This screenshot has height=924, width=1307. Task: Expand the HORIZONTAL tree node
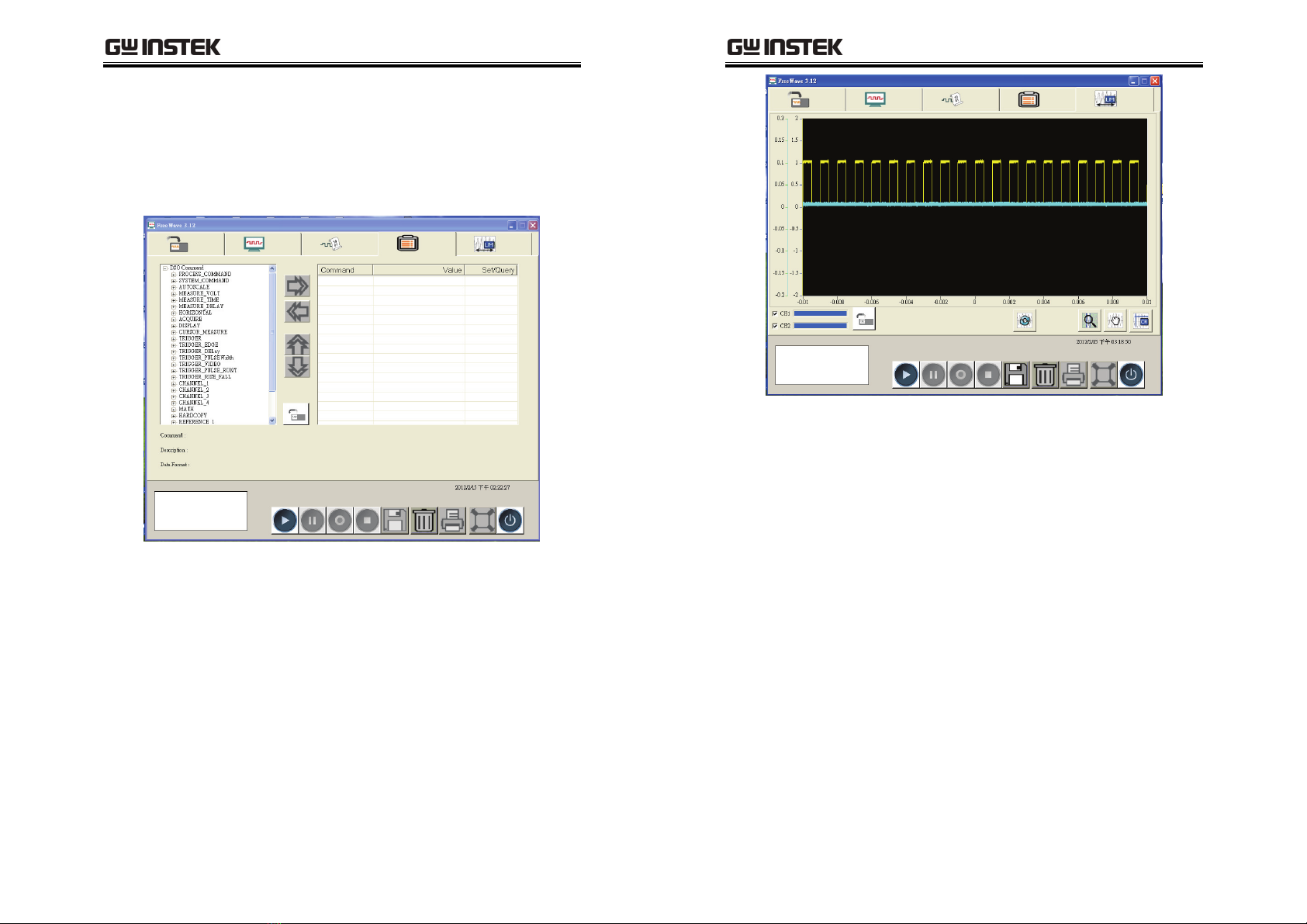(x=174, y=313)
